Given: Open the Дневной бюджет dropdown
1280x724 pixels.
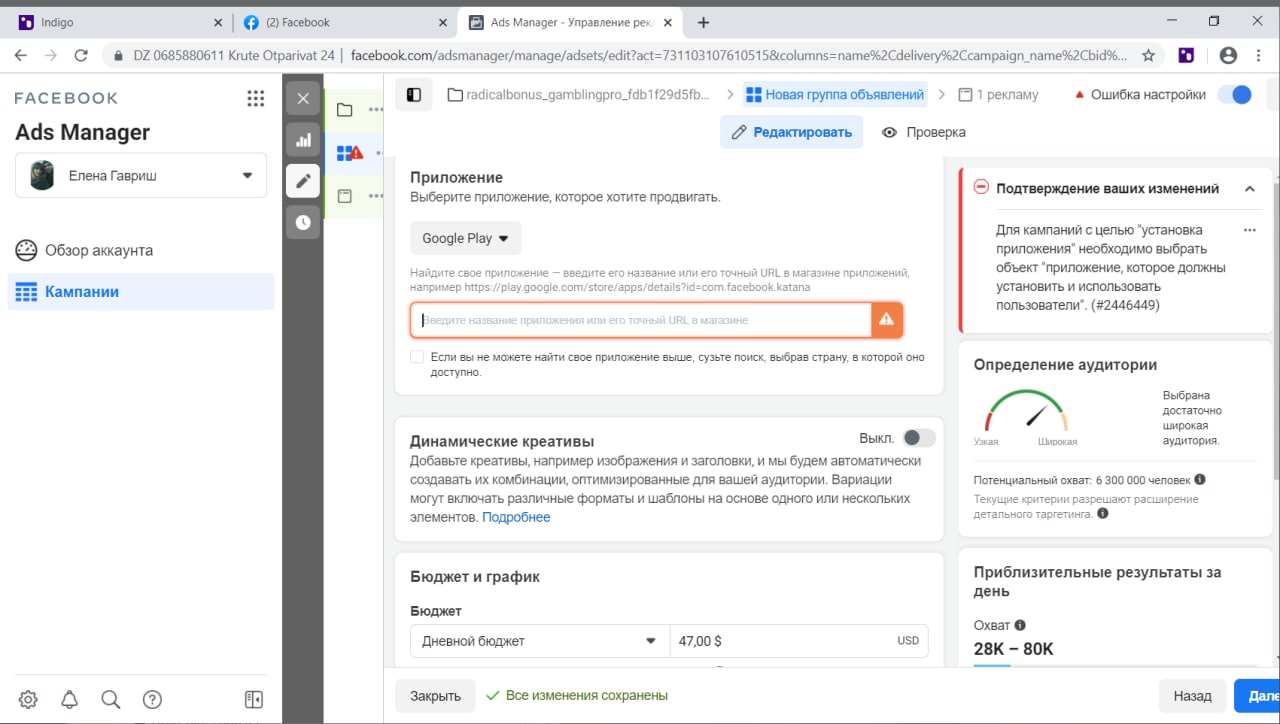Looking at the screenshot, I should pos(540,641).
